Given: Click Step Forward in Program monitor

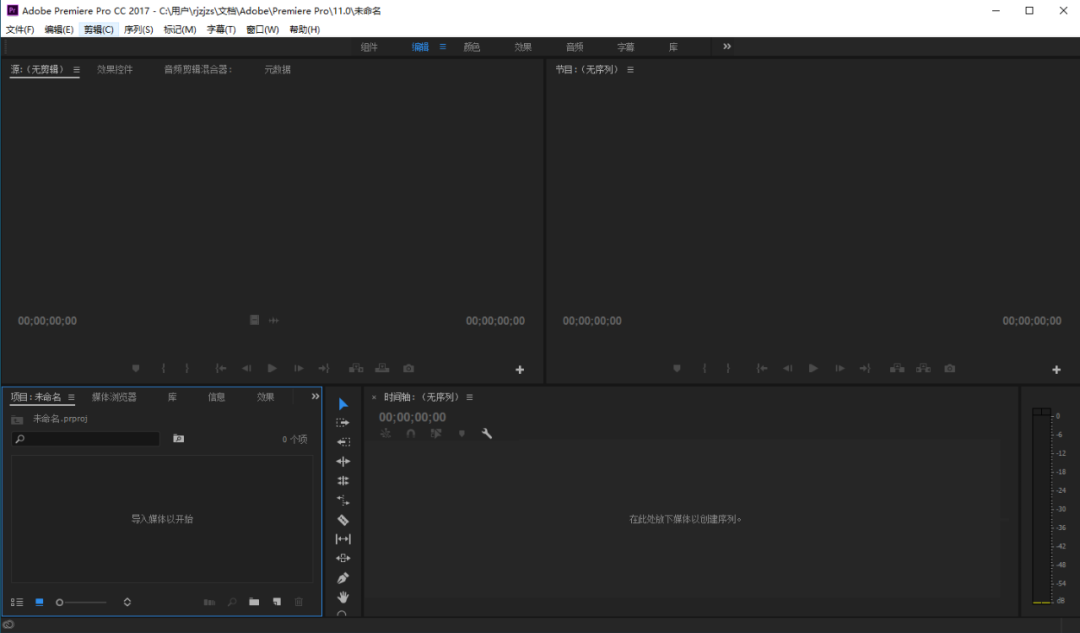Looking at the screenshot, I should (x=840, y=369).
